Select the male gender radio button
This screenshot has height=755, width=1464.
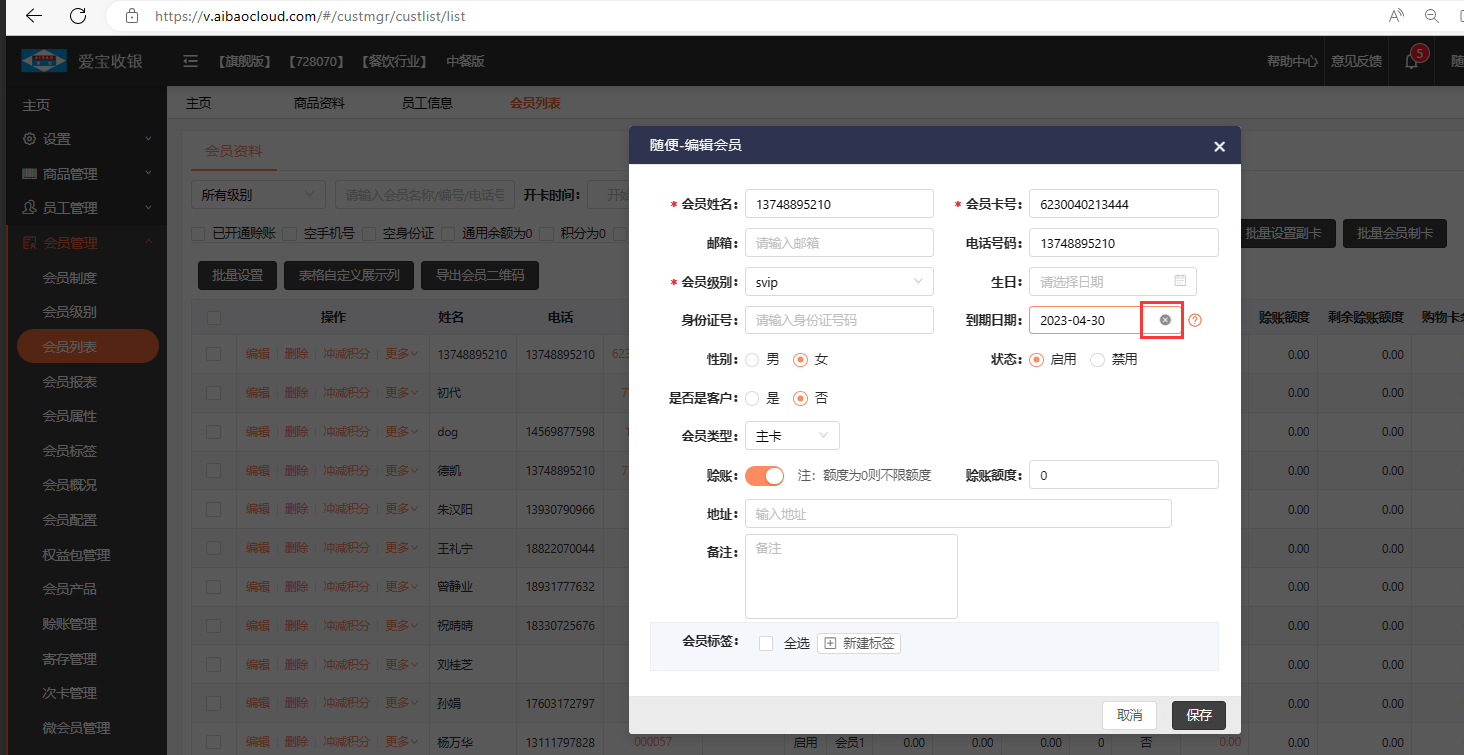[753, 359]
